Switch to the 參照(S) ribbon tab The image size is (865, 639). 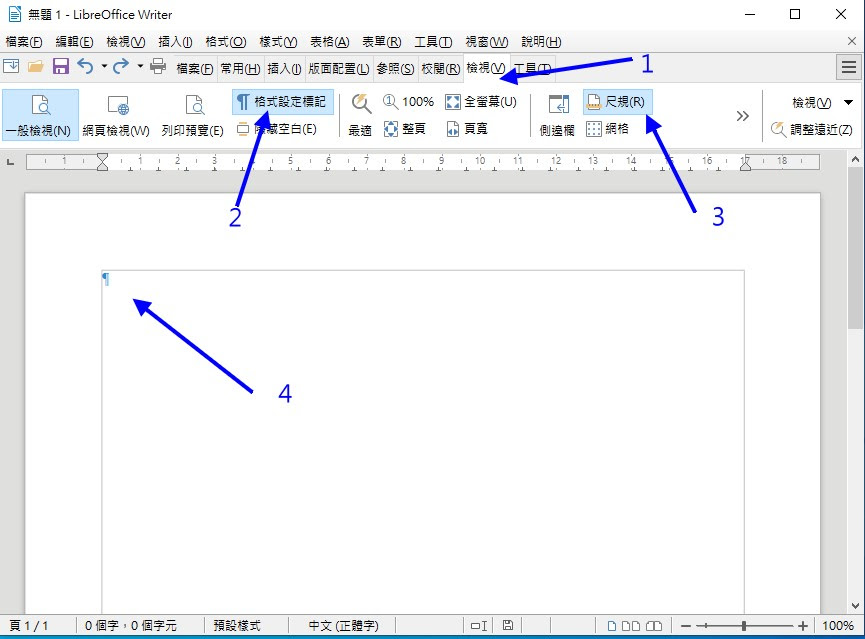395,68
